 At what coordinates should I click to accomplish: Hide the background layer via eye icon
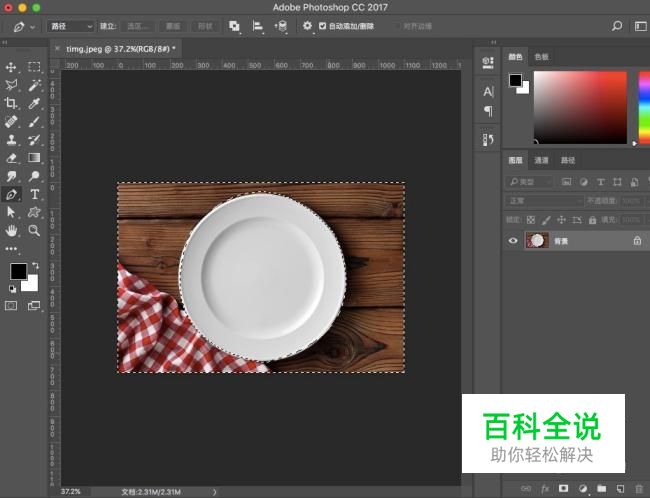(x=513, y=240)
